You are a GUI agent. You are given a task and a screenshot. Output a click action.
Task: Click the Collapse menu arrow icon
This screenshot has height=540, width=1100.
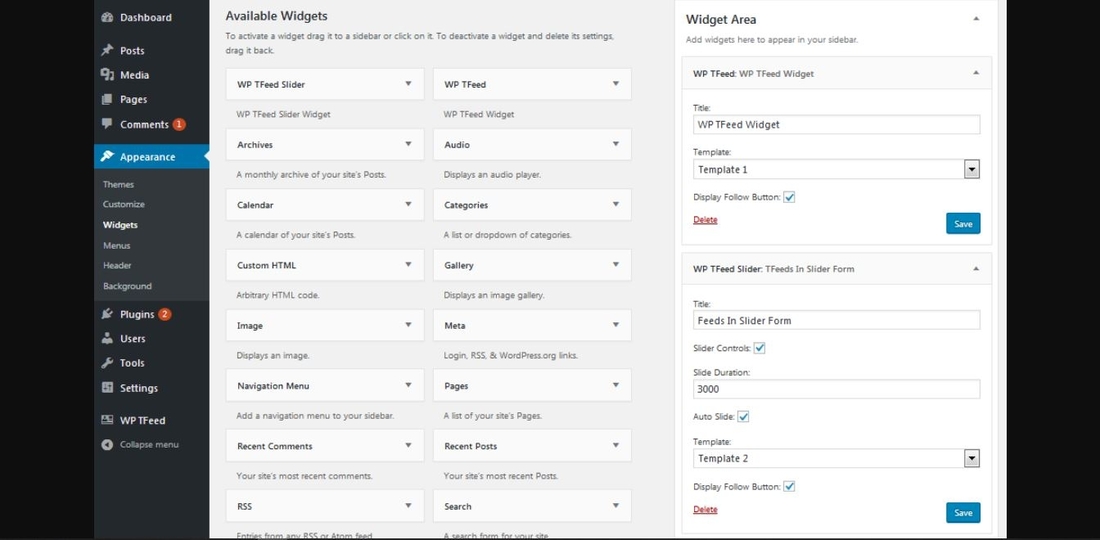point(108,445)
